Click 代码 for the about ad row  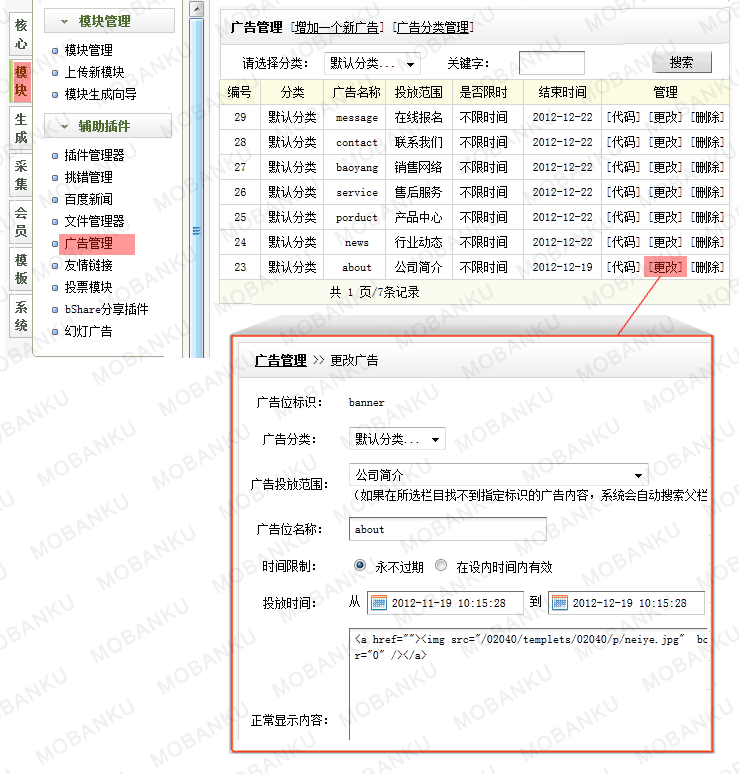click(623, 267)
